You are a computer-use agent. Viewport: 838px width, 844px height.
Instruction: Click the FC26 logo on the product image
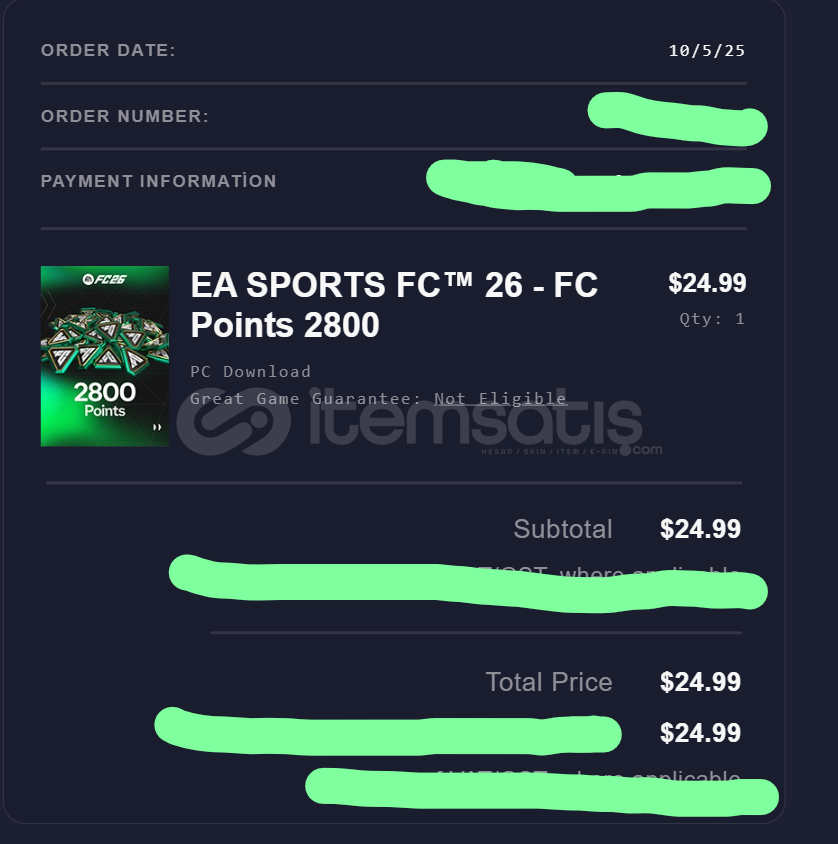tap(104, 279)
